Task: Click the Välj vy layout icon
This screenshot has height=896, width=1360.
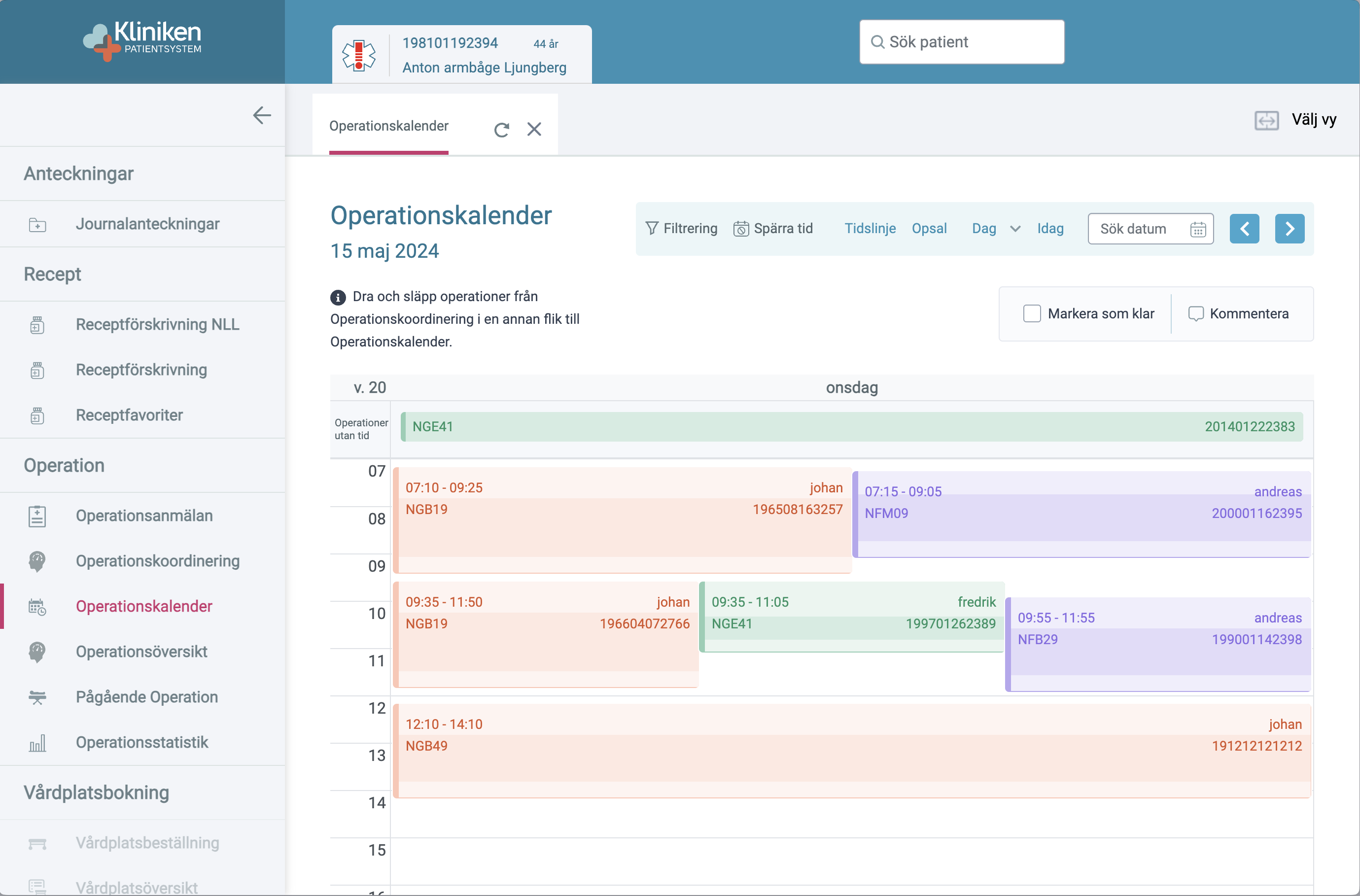Action: (x=1266, y=120)
